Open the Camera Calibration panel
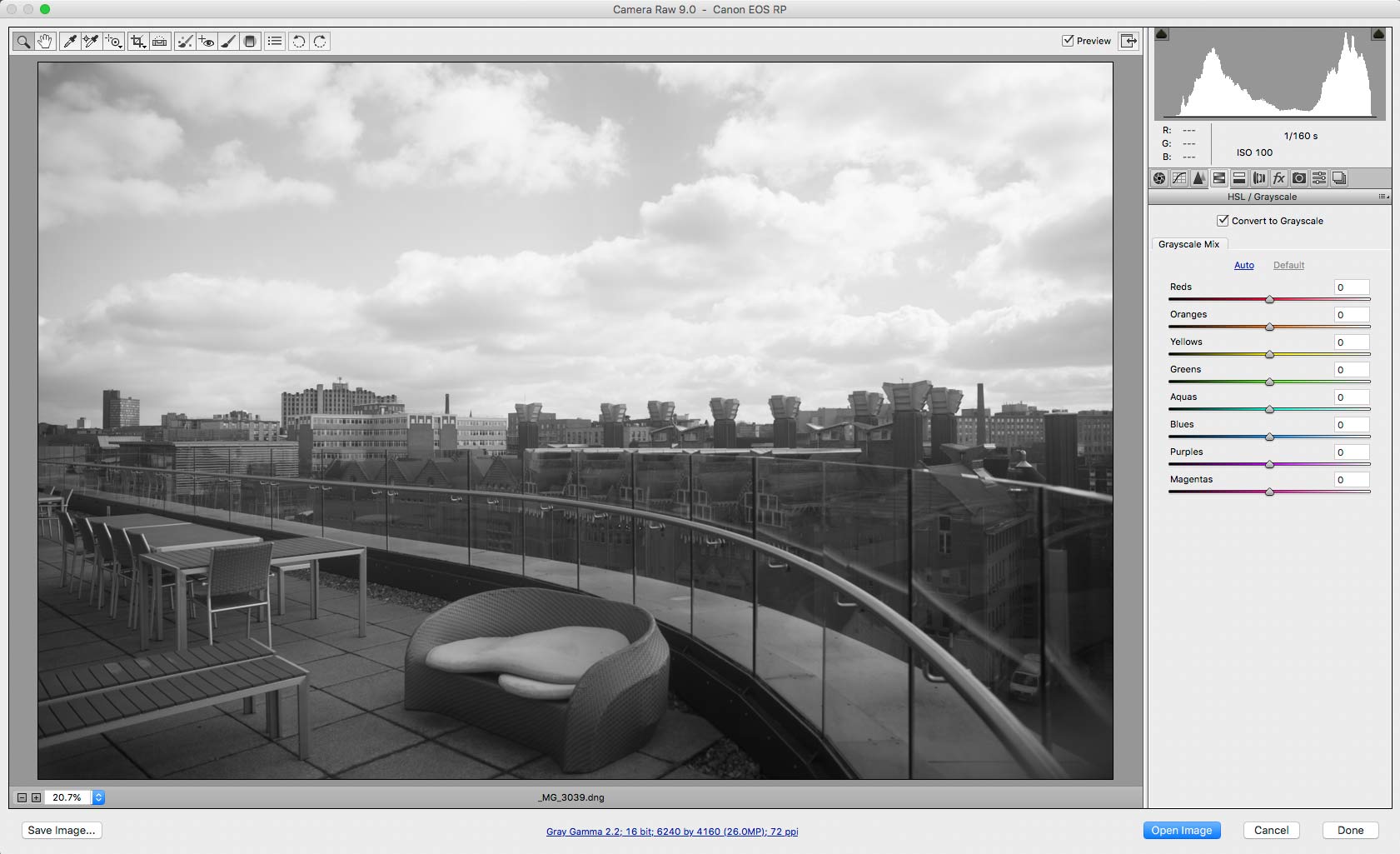Screen dimensions: 1400x854 [x=1299, y=178]
